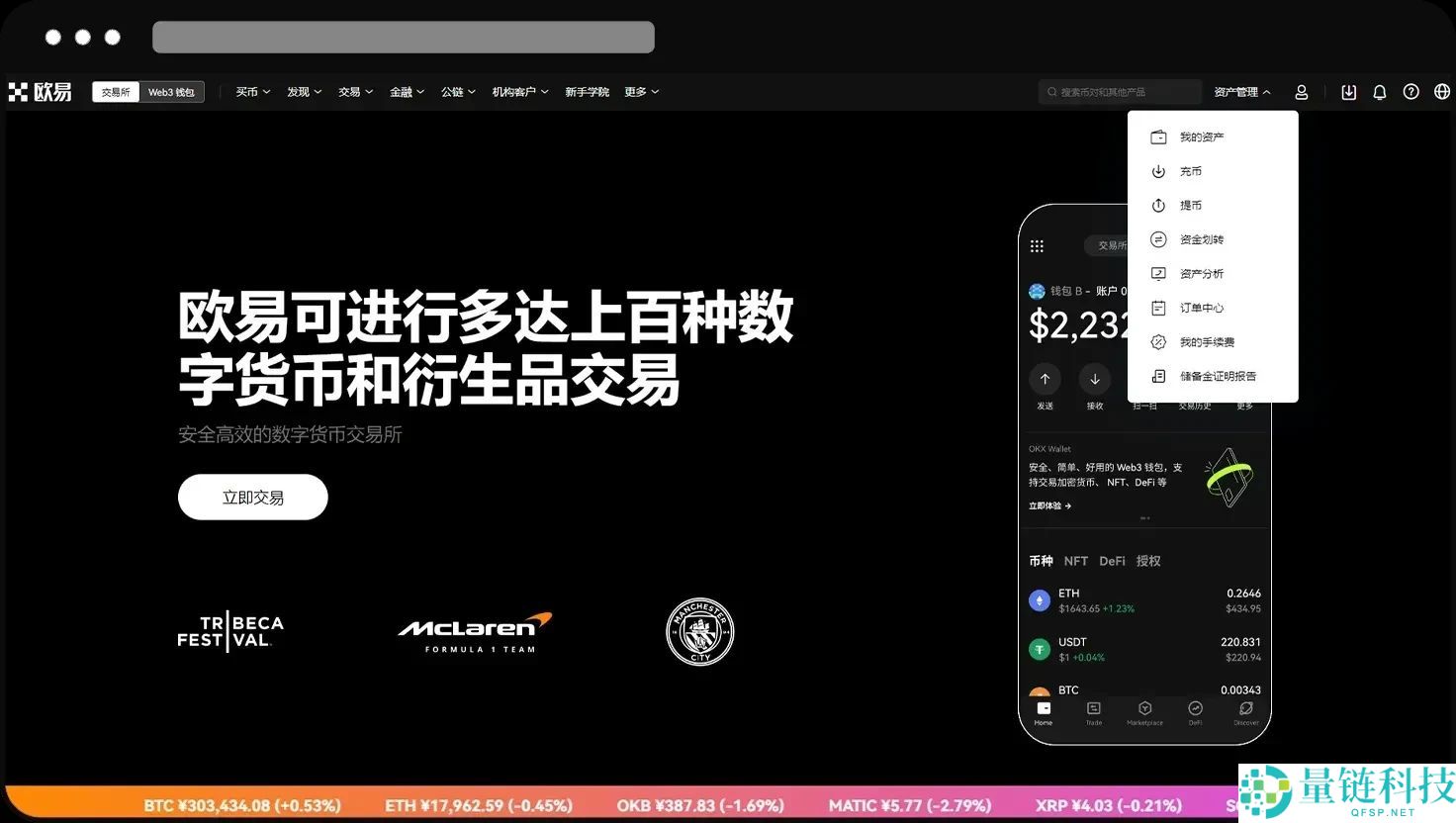Open the notification bell
This screenshot has width=1456, height=823.
coord(1379,91)
